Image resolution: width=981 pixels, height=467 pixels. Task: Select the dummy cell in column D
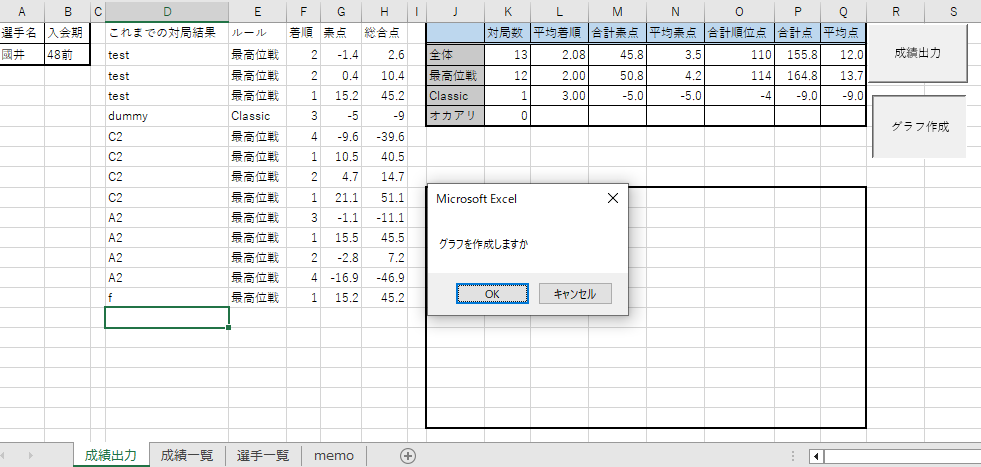coord(166,116)
